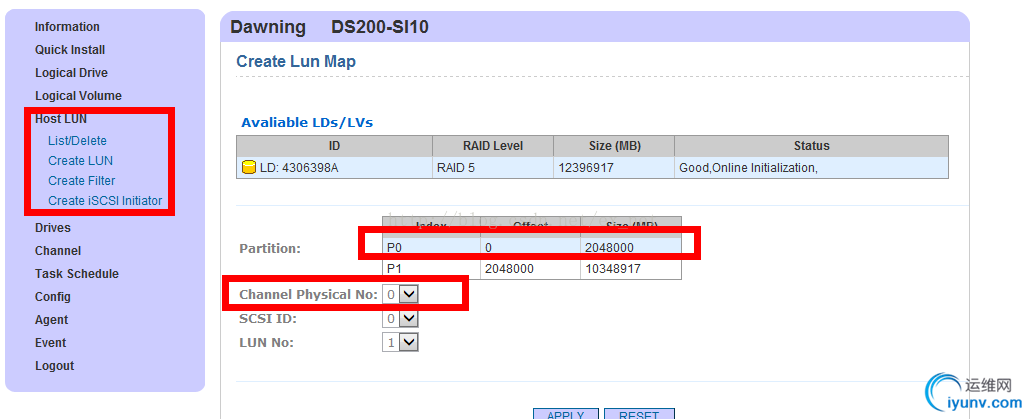Select partition row P0

(532, 249)
